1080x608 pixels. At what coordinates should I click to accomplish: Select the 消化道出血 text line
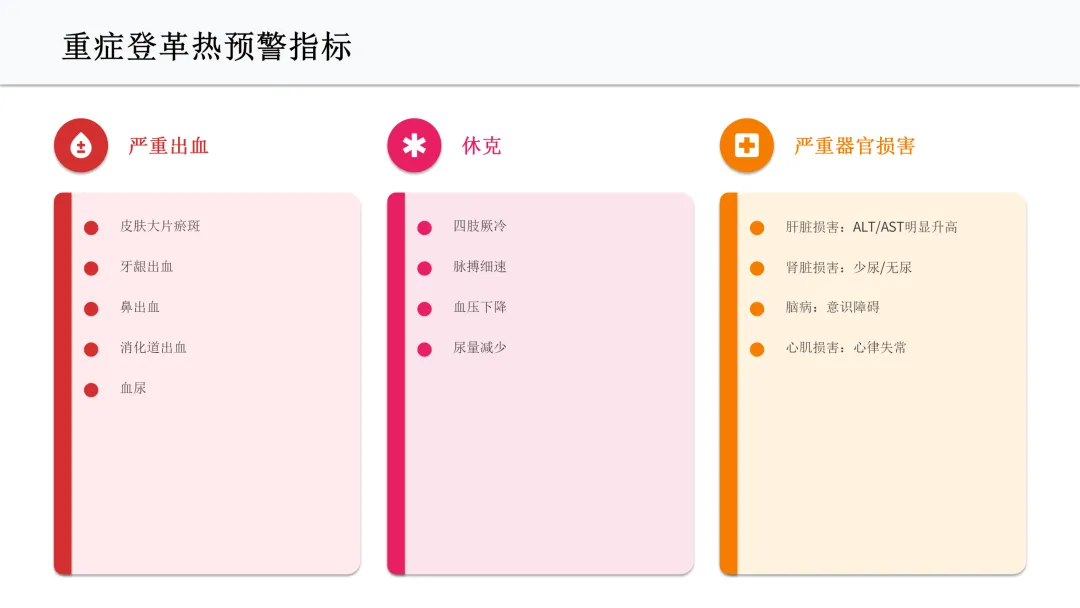click(x=153, y=348)
